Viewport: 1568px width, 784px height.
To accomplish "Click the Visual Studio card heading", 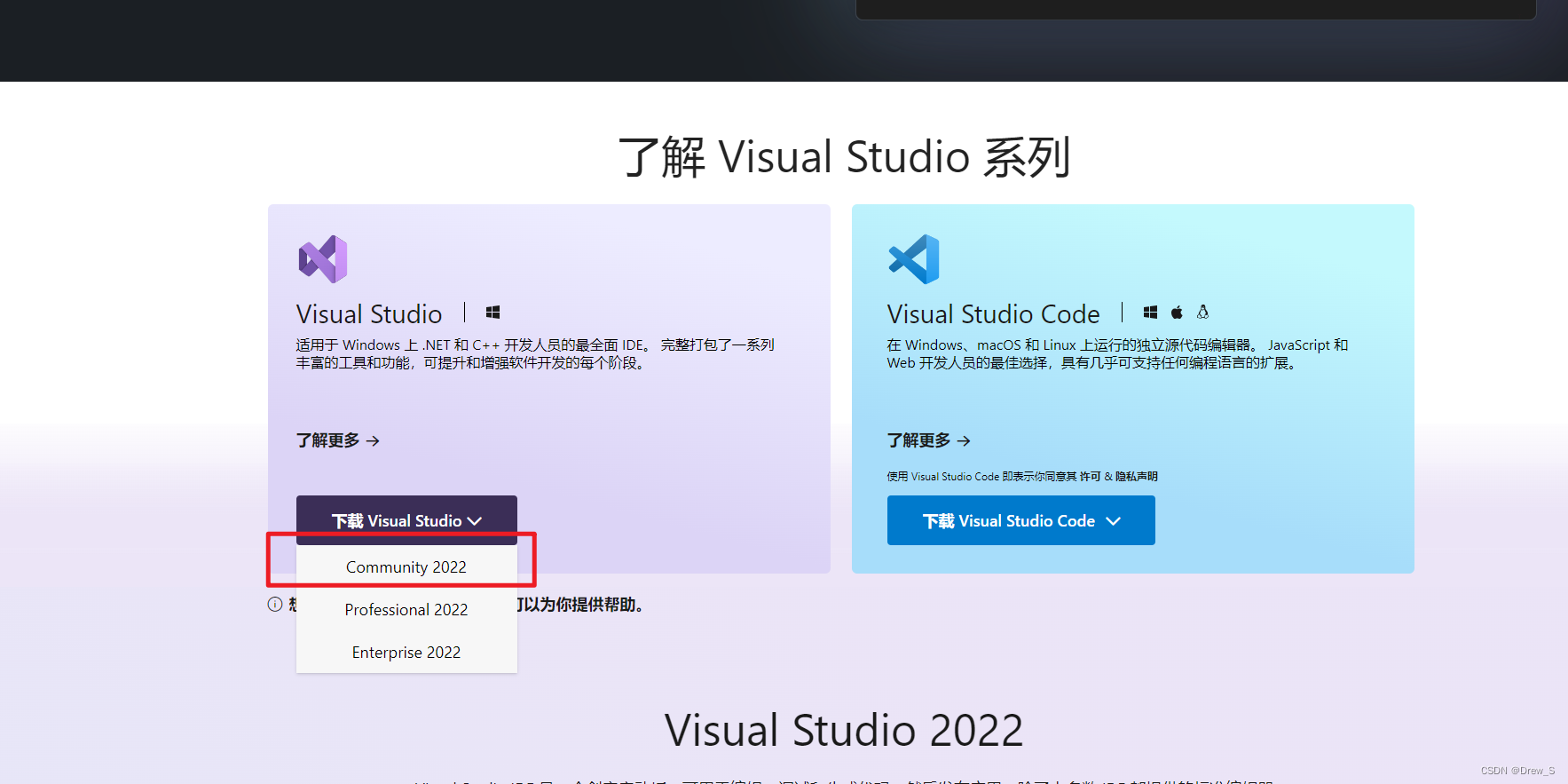I will (369, 314).
